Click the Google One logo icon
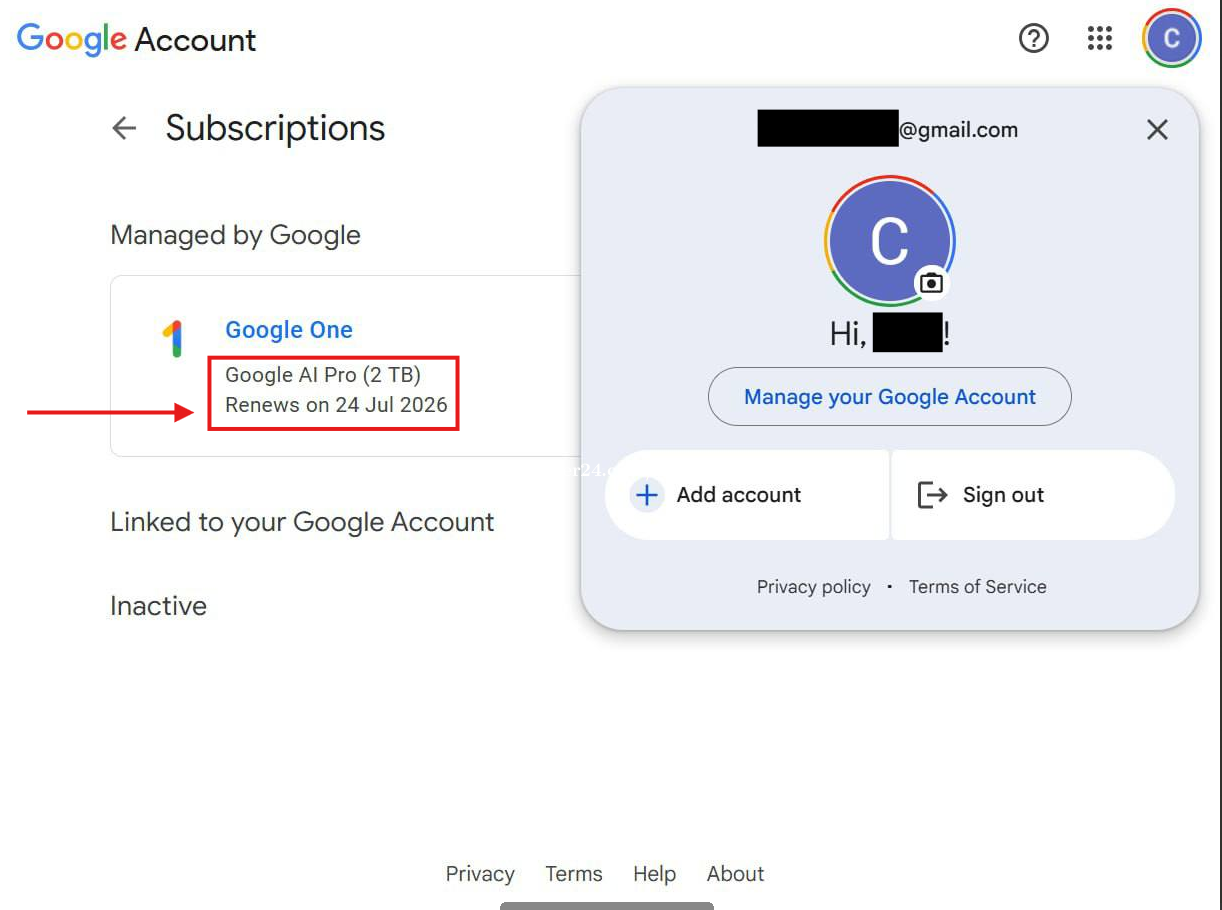 (x=174, y=339)
